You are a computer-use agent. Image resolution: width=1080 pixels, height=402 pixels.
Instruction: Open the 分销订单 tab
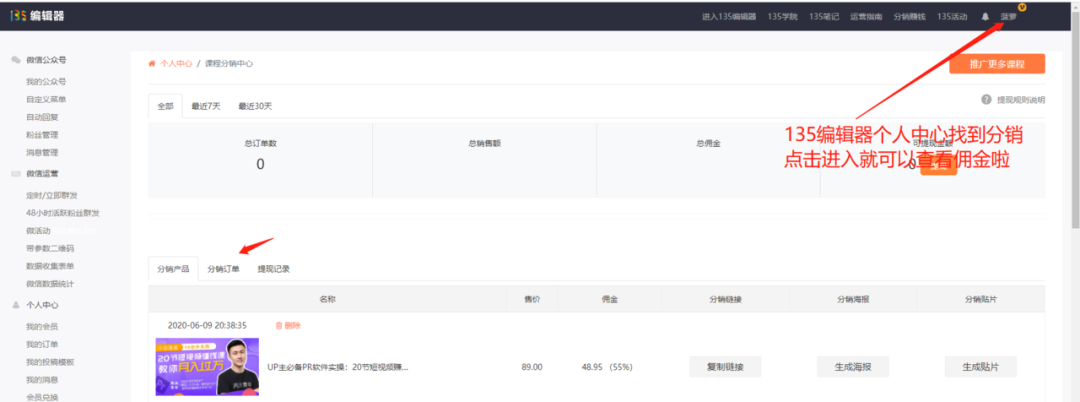pyautogui.click(x=223, y=268)
